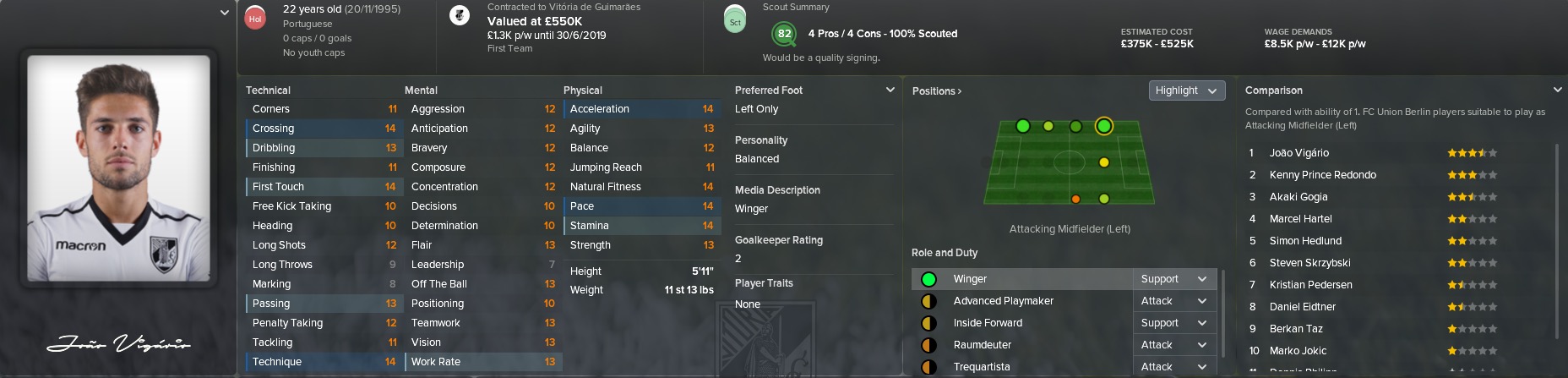Open the Positions heading link
This screenshot has width=1568, height=378.
[x=936, y=90]
